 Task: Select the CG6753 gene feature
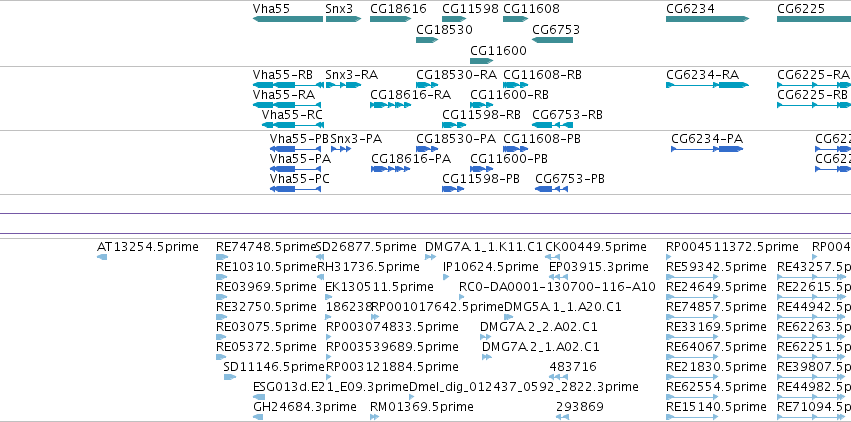pos(552,40)
